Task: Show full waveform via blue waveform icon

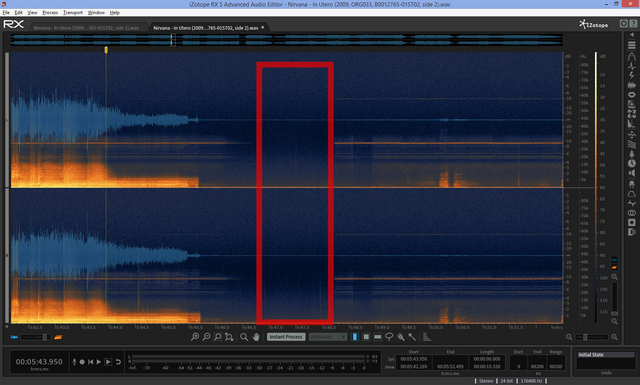Action: (x=14, y=337)
